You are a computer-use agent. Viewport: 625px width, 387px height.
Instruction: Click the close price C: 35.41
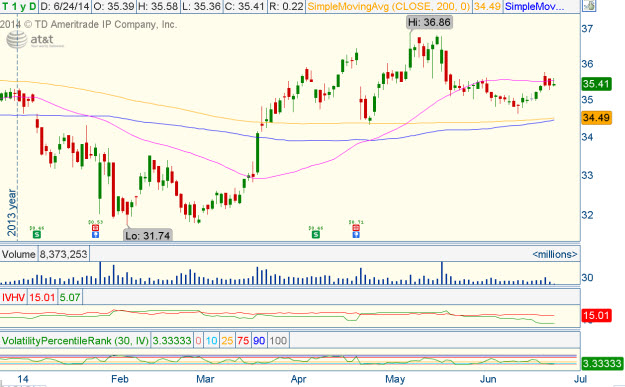(244, 6)
